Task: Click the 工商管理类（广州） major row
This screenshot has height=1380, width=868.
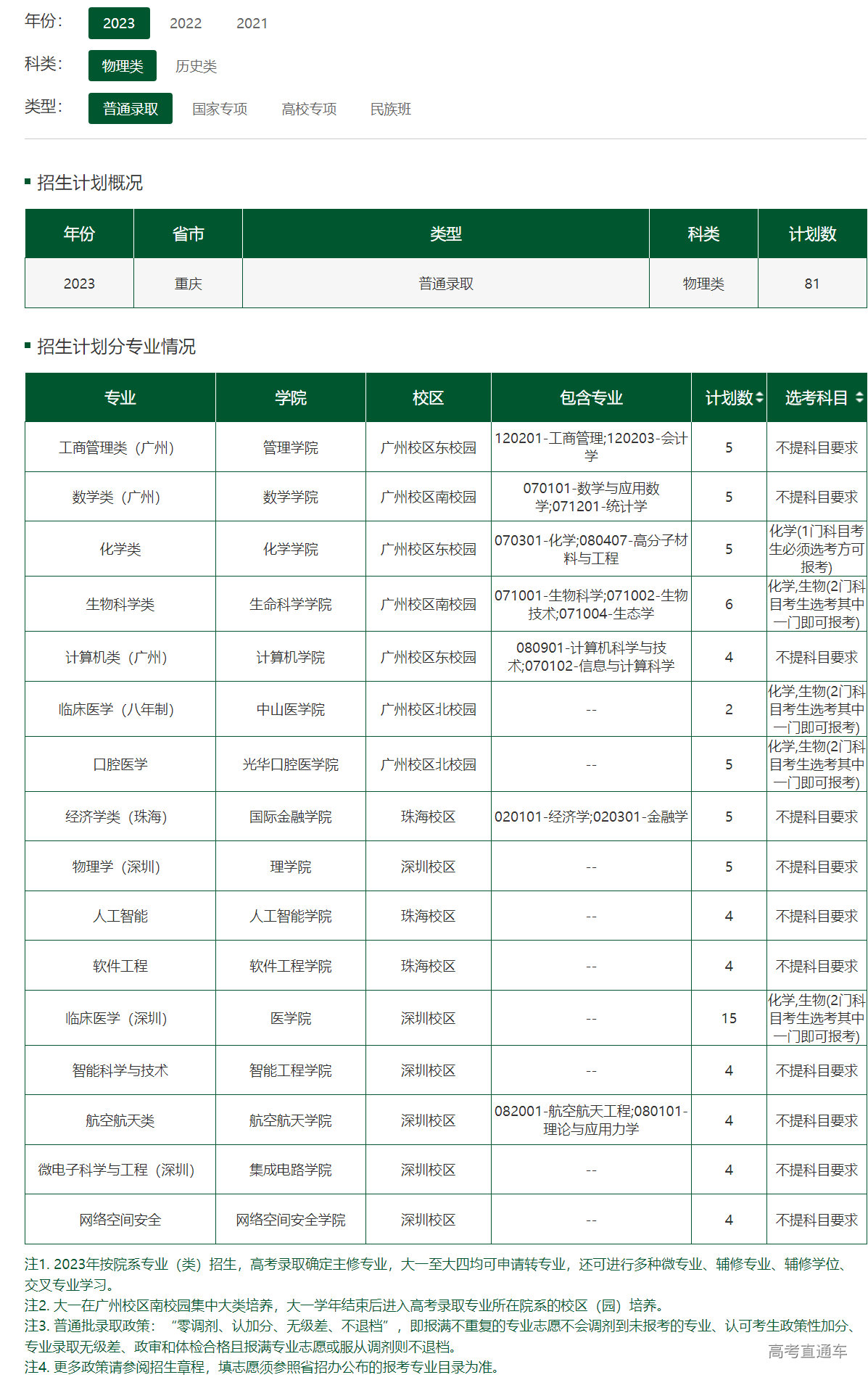Action: [x=120, y=447]
